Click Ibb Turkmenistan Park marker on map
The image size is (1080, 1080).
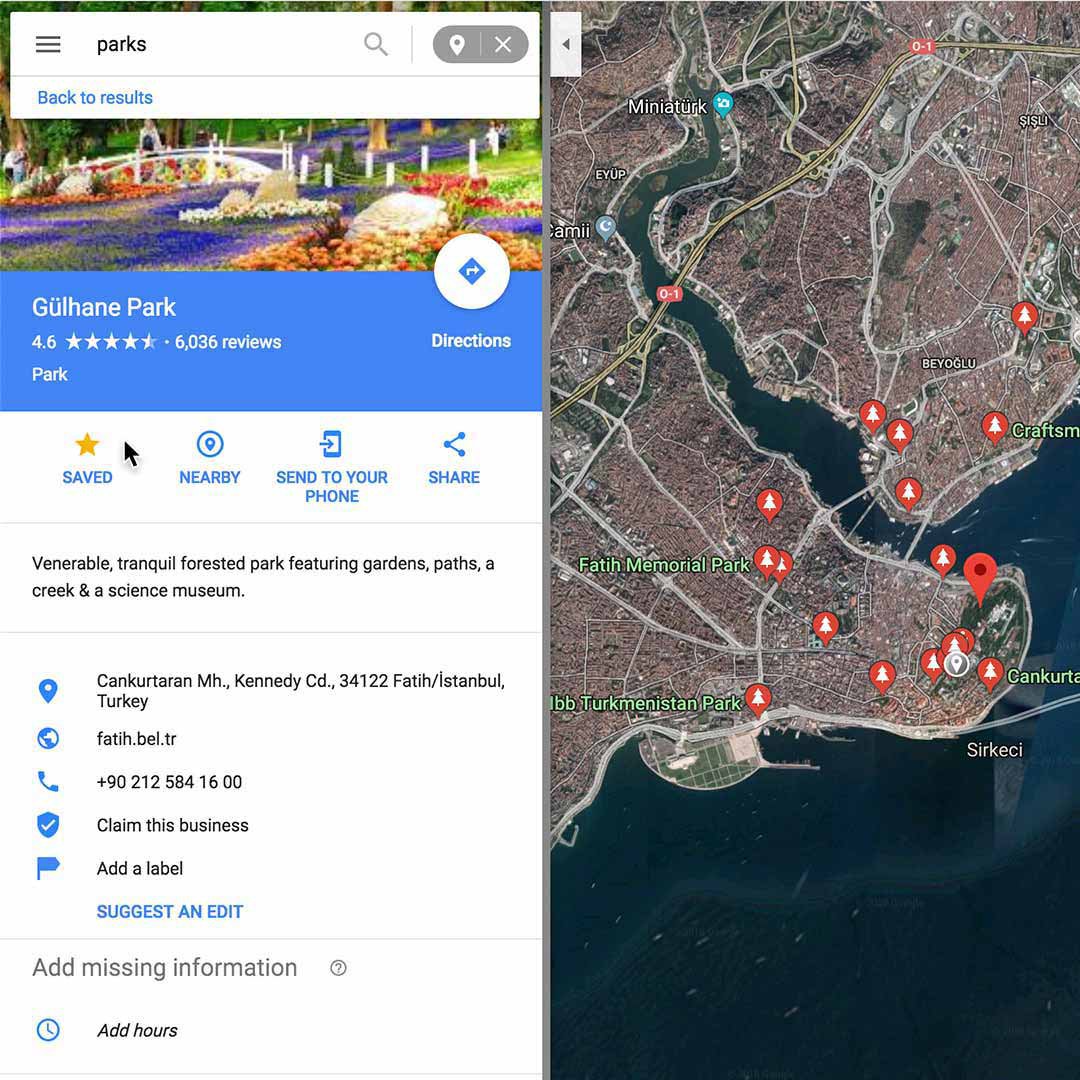coord(758,700)
